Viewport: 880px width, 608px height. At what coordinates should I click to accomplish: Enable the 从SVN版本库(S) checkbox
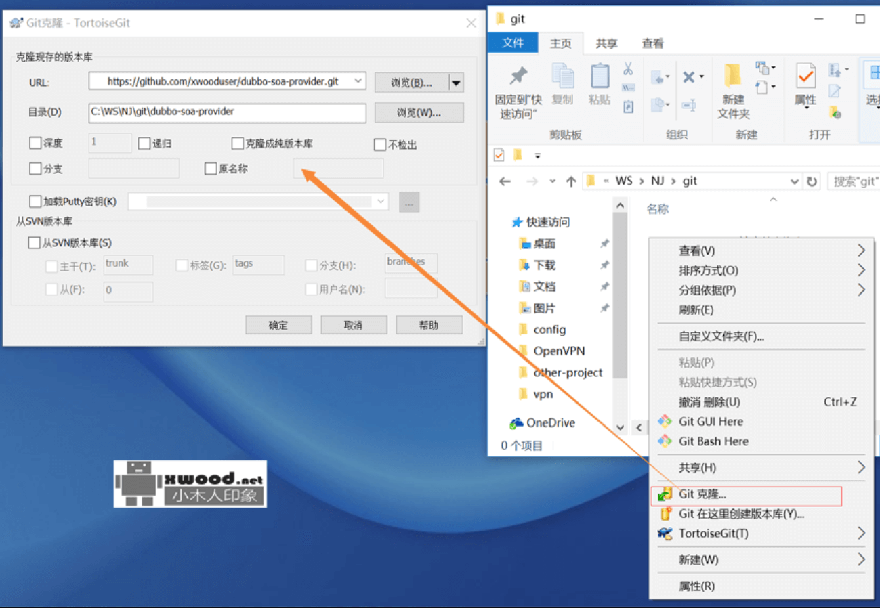coord(34,243)
